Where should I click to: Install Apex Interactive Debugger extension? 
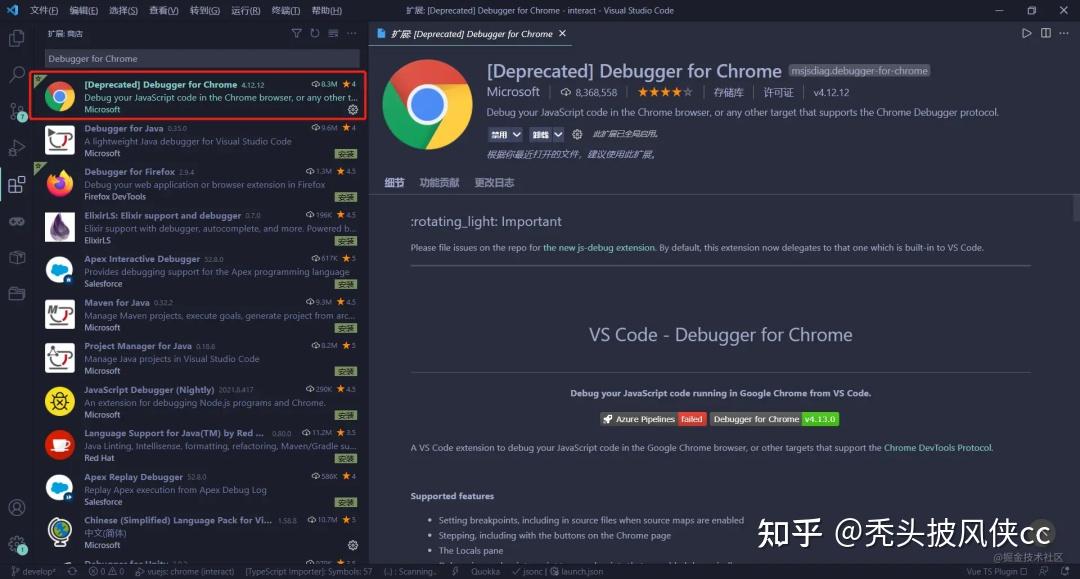[346, 284]
